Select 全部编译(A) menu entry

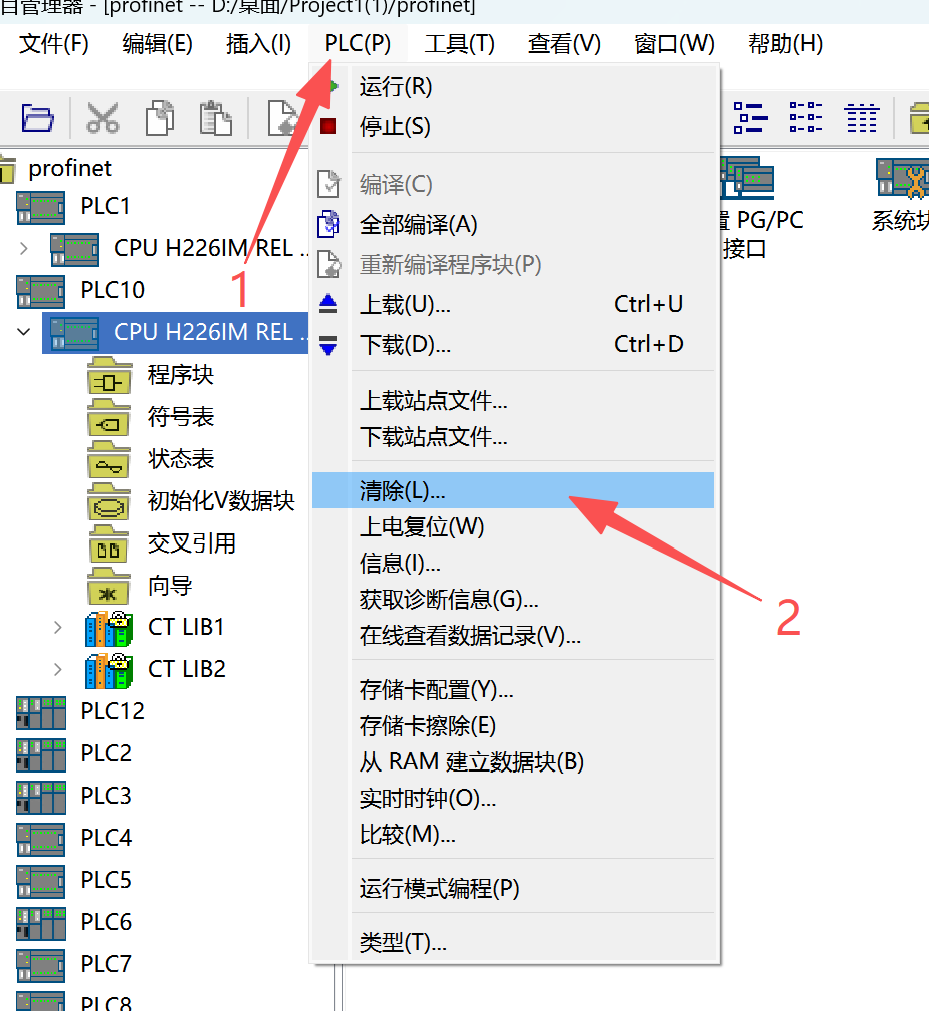(x=513, y=224)
